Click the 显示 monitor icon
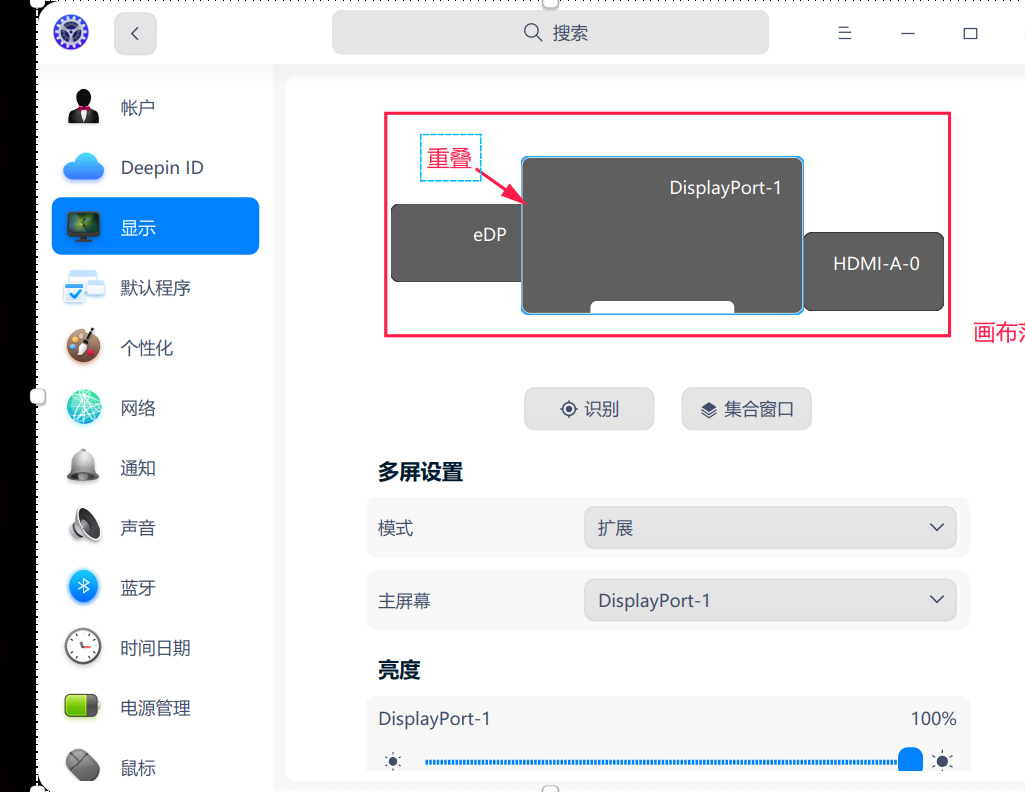The image size is (1025, 792). (x=84, y=227)
